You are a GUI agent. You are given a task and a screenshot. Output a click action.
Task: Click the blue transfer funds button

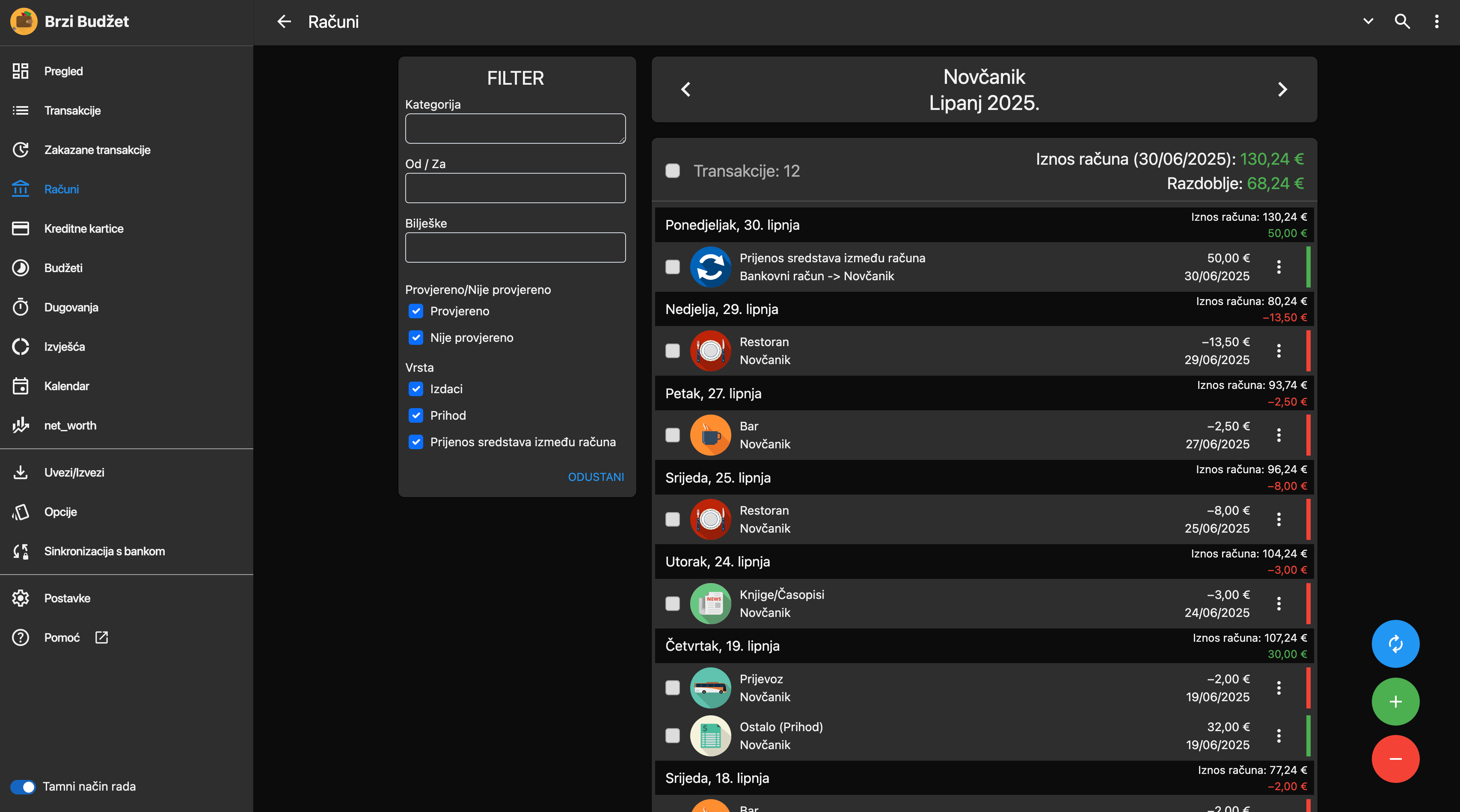[x=1395, y=644]
